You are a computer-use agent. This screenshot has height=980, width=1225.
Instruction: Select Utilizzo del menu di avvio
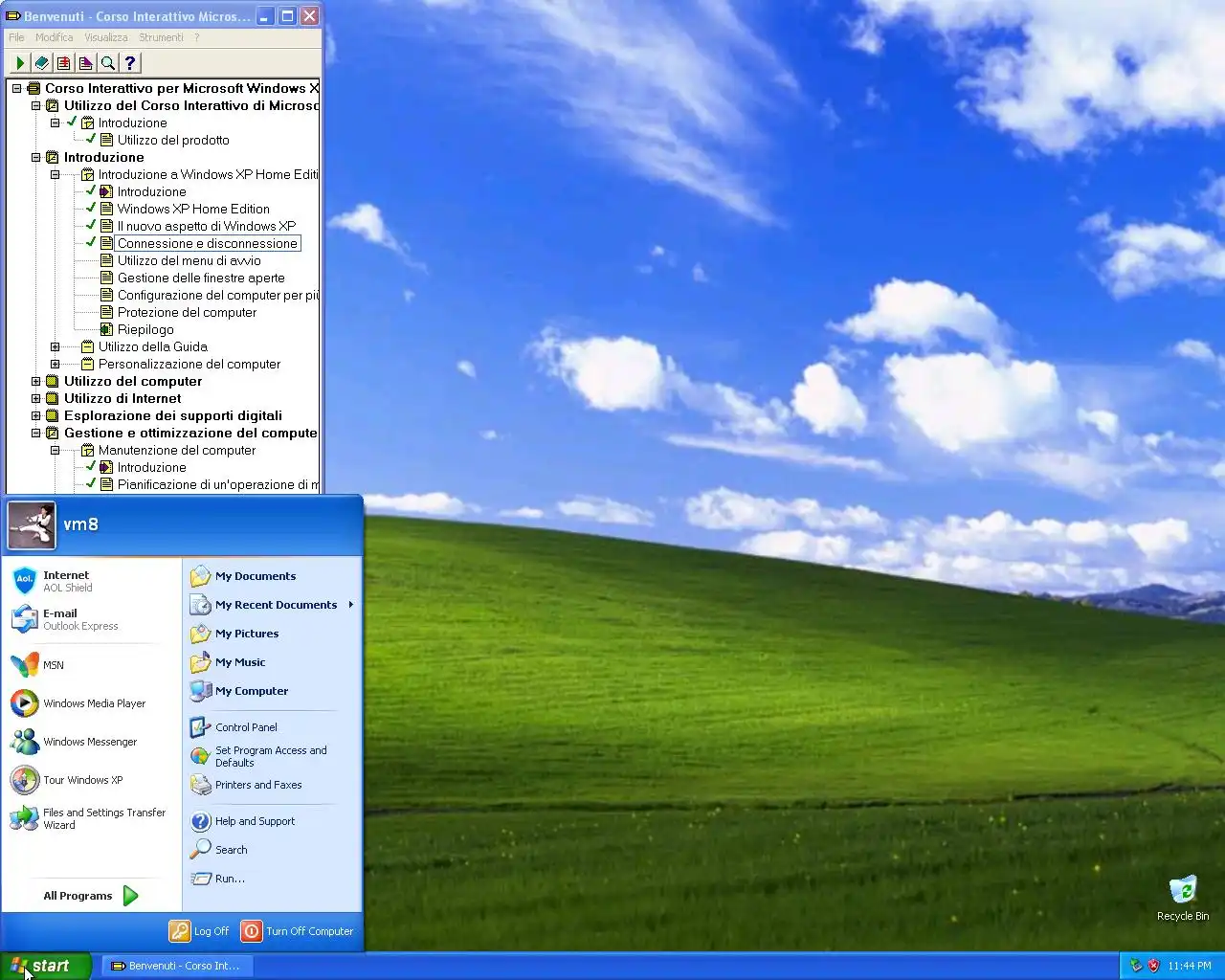[189, 260]
